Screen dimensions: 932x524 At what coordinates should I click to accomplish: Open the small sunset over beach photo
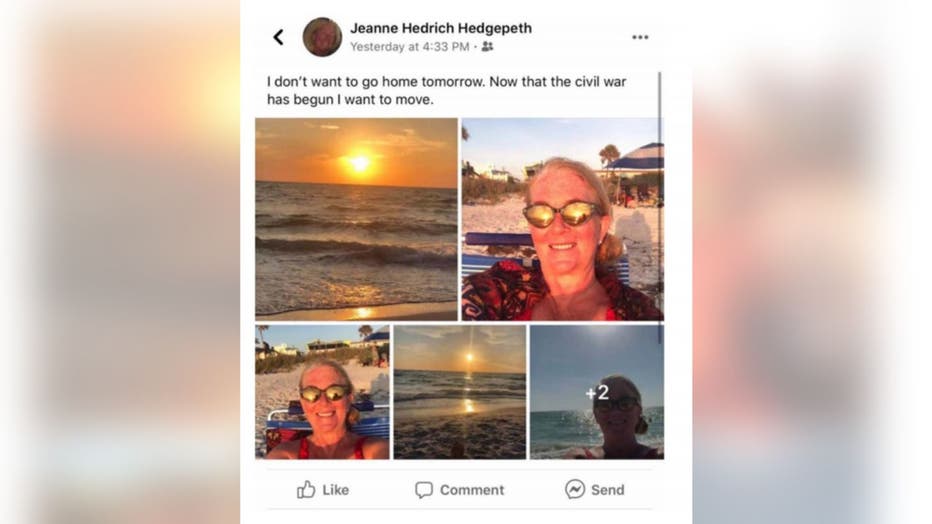[x=459, y=392]
